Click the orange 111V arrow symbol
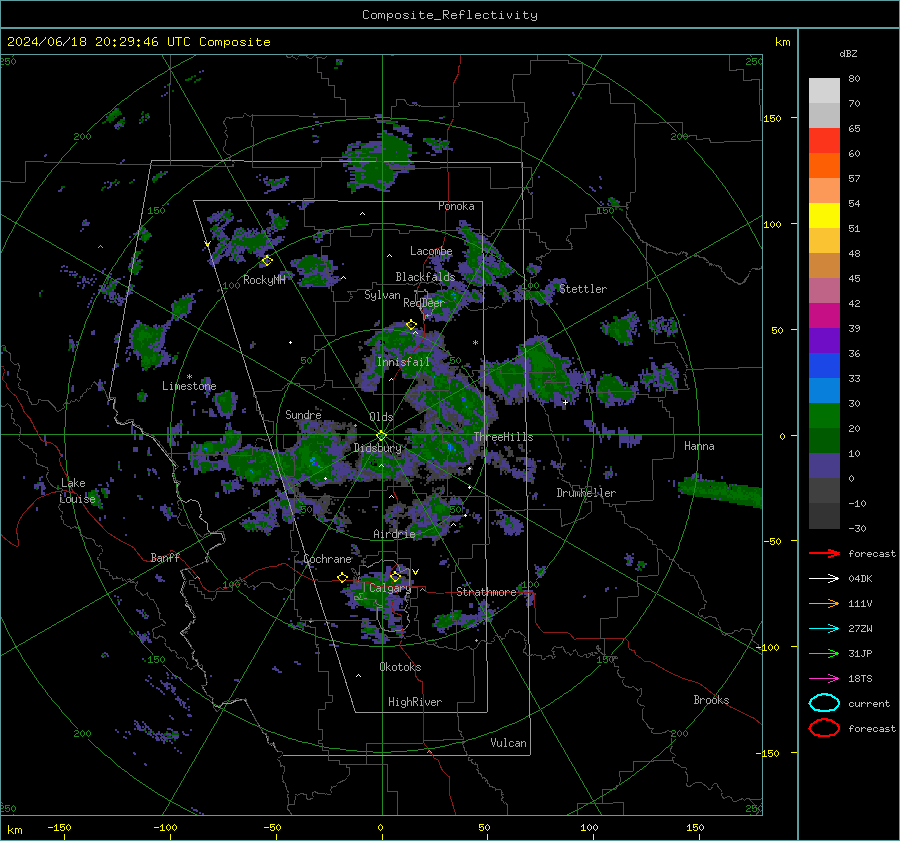 click(x=824, y=603)
